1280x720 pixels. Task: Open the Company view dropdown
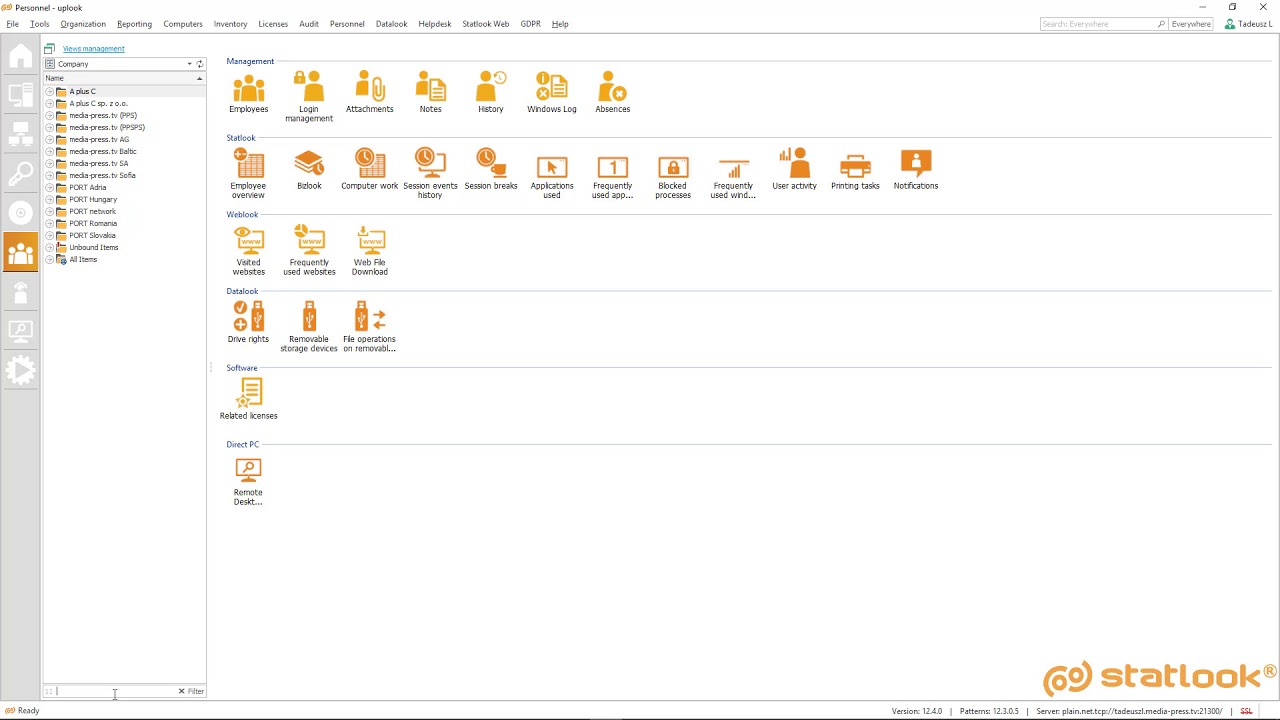(189, 63)
